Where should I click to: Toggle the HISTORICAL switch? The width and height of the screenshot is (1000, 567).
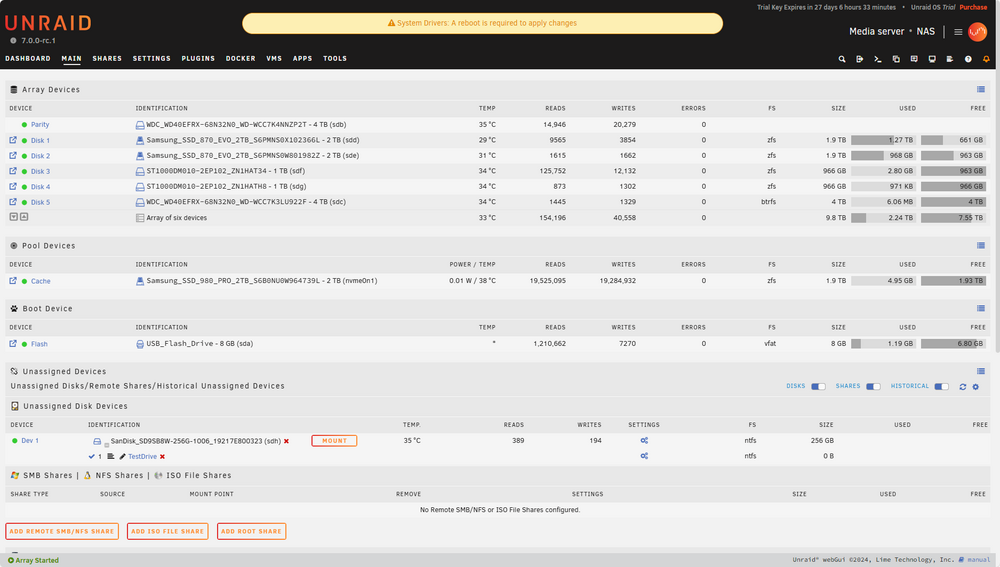pos(941,387)
